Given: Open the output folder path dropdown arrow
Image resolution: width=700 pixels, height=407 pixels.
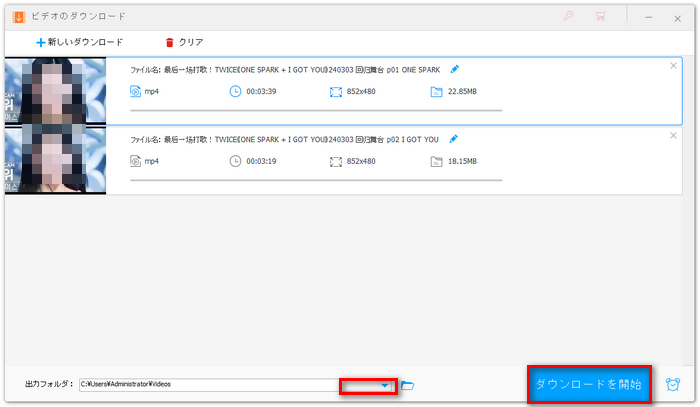Looking at the screenshot, I should [x=385, y=385].
